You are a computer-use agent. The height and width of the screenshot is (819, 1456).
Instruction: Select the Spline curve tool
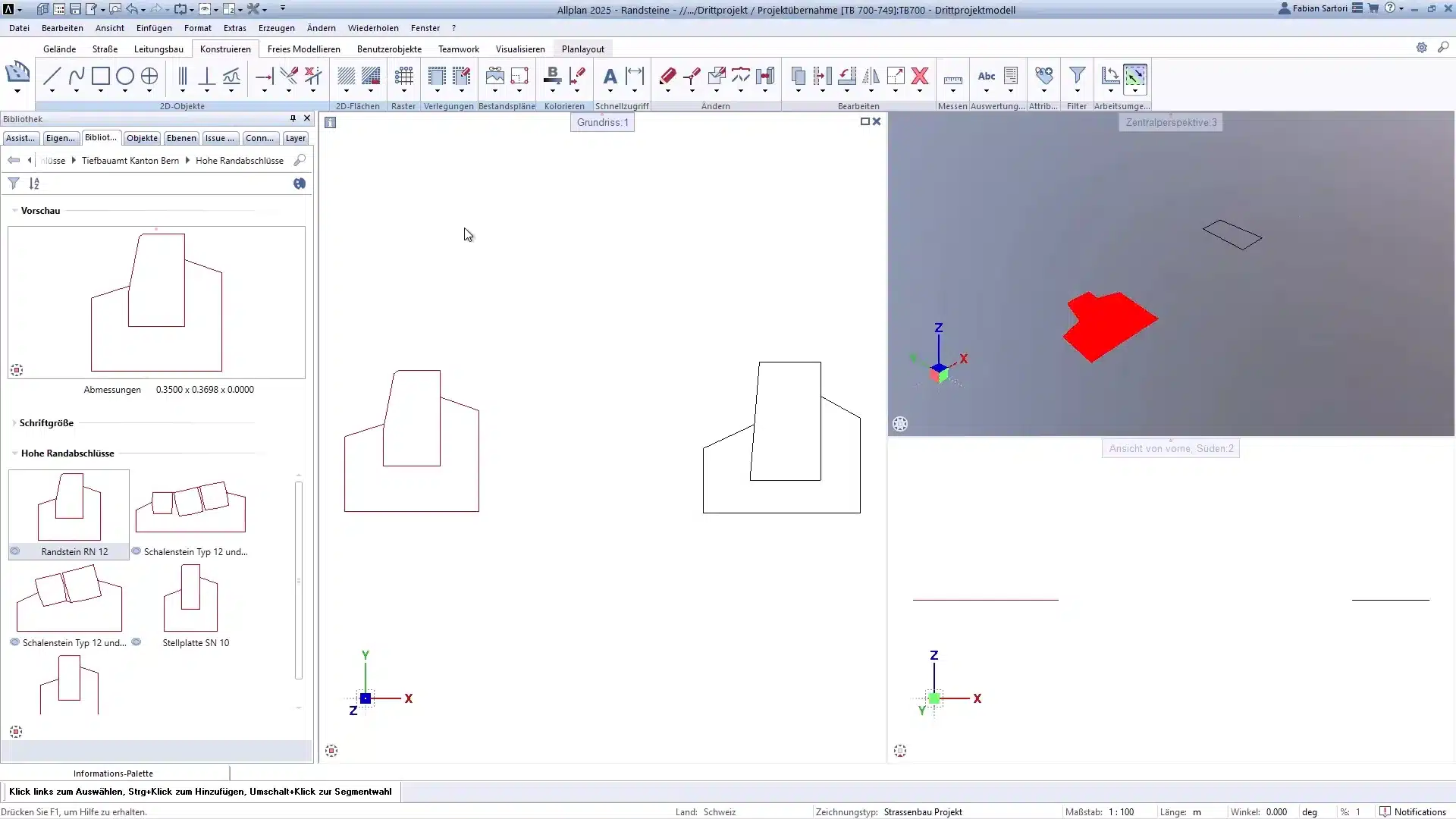(x=75, y=77)
